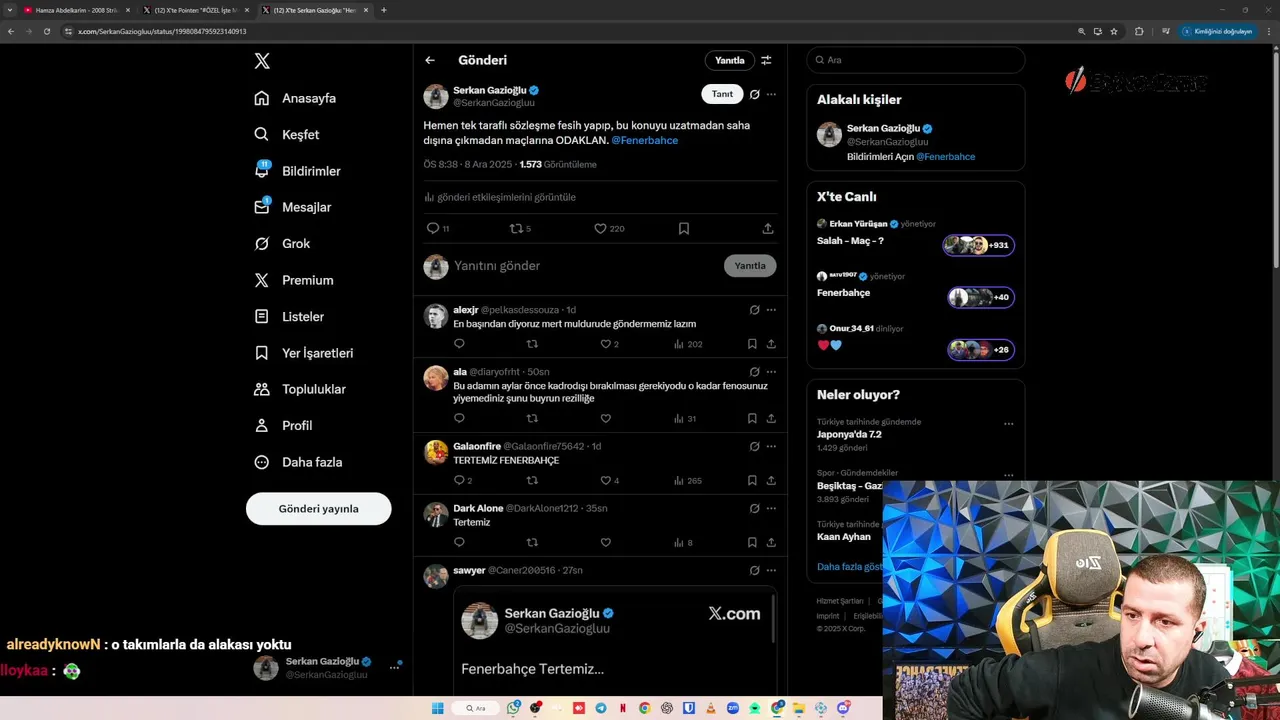This screenshot has height=720, width=1280.
Task: Click the @Fenerbahce mention in post
Action: point(645,140)
